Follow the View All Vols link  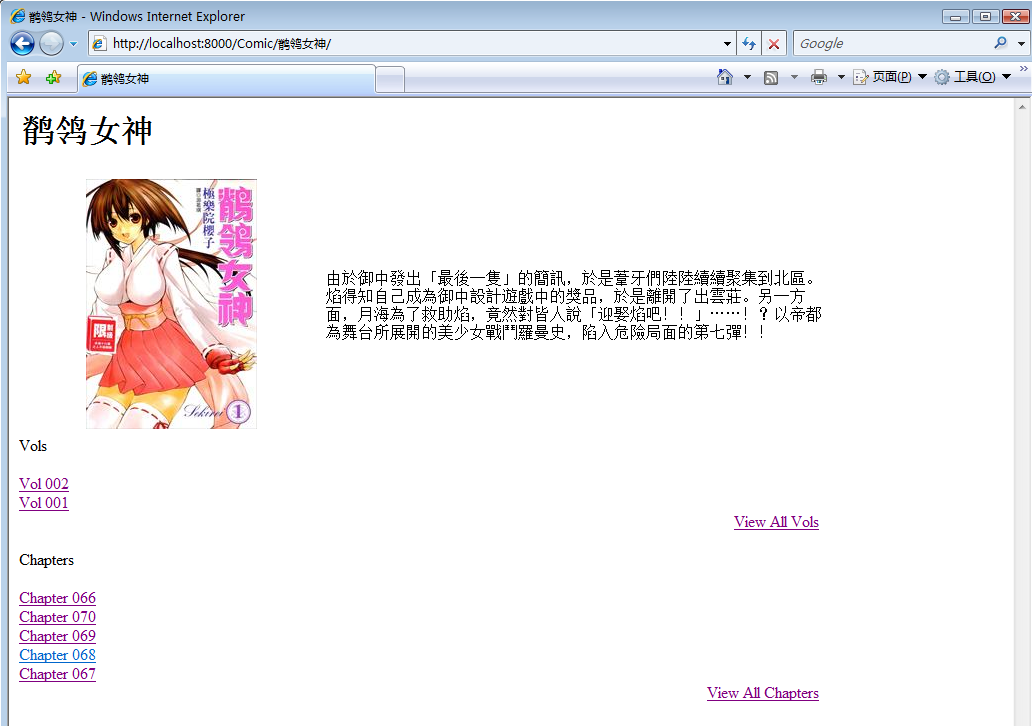[x=776, y=522]
